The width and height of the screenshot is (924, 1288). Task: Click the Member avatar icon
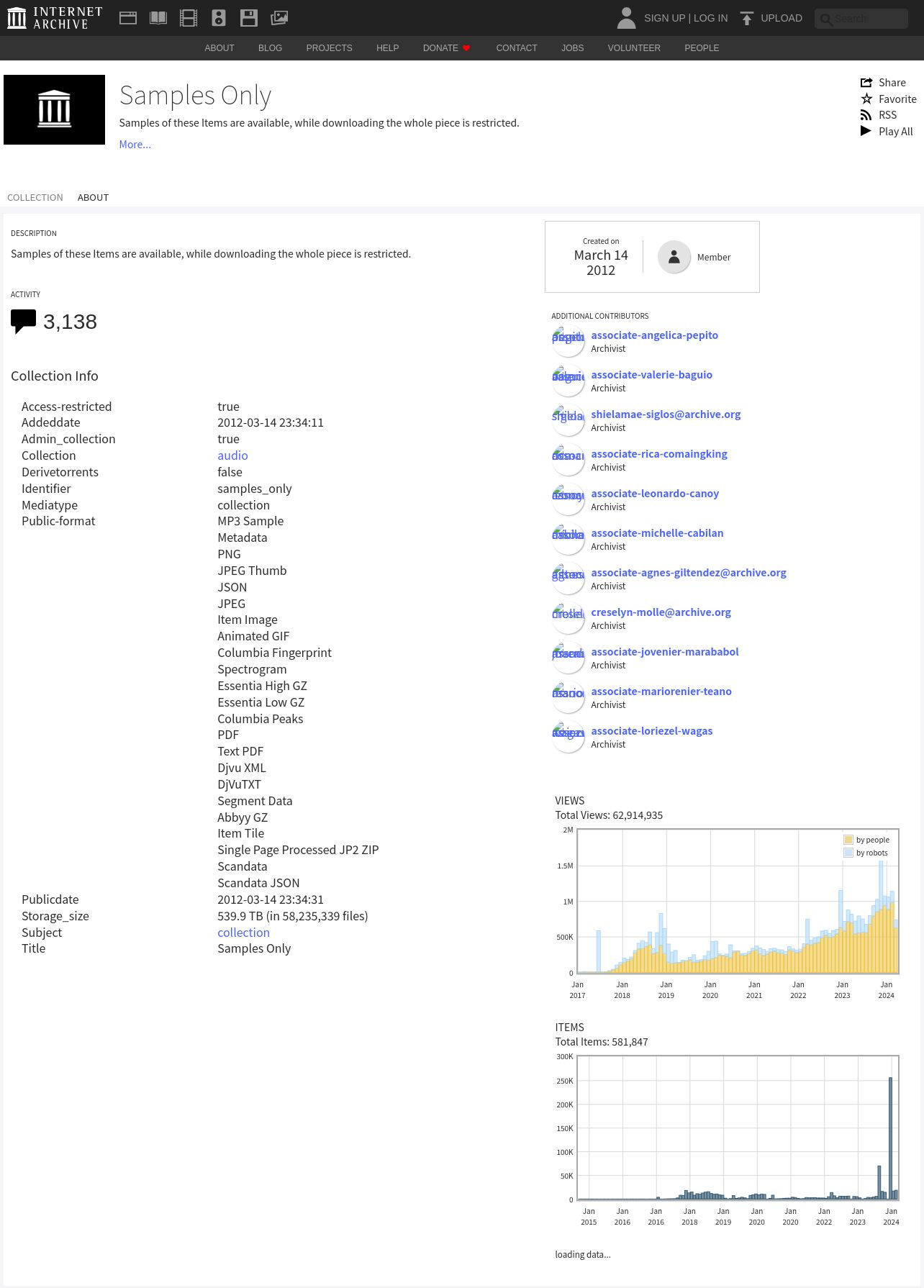674,257
